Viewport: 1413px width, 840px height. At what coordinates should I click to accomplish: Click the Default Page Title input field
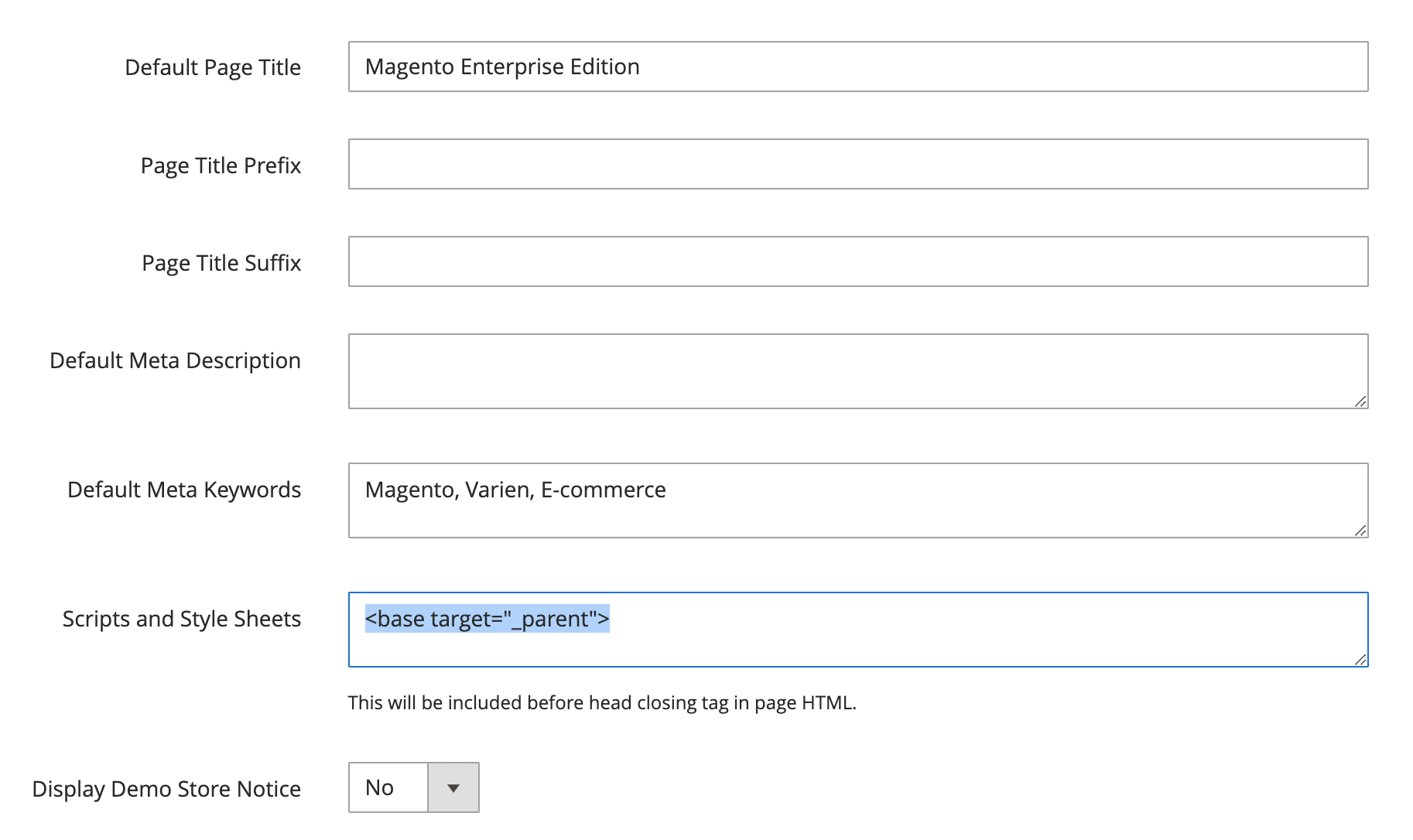pos(858,67)
